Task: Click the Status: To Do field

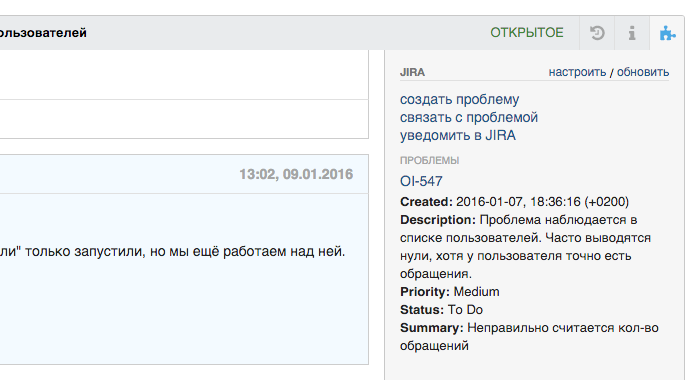Action: coord(441,309)
